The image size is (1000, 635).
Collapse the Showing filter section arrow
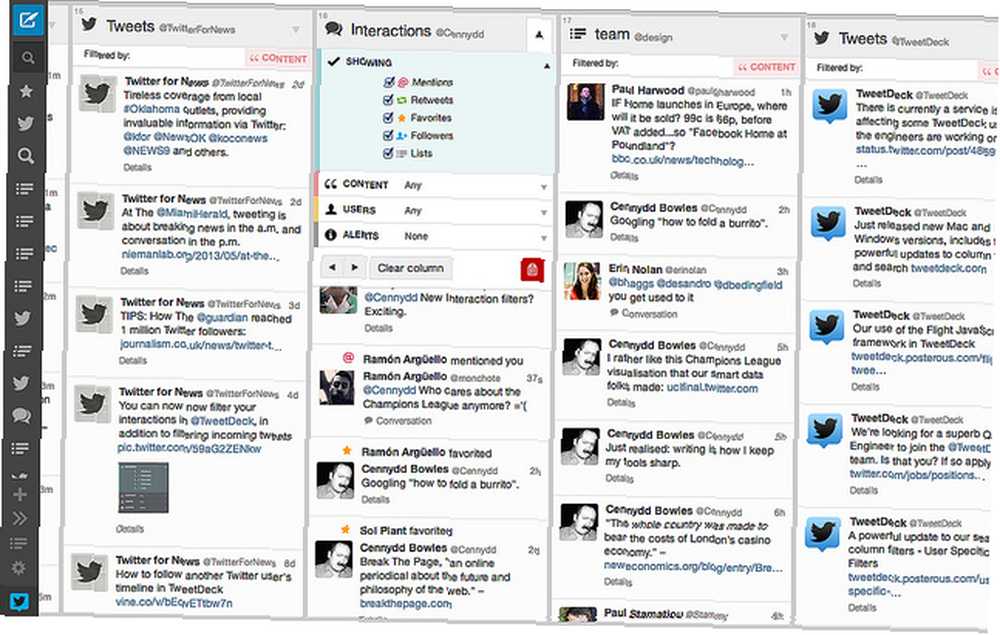(547, 66)
